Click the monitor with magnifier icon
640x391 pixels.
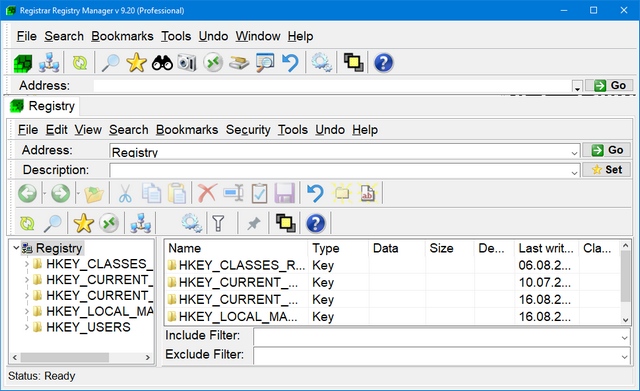265,63
